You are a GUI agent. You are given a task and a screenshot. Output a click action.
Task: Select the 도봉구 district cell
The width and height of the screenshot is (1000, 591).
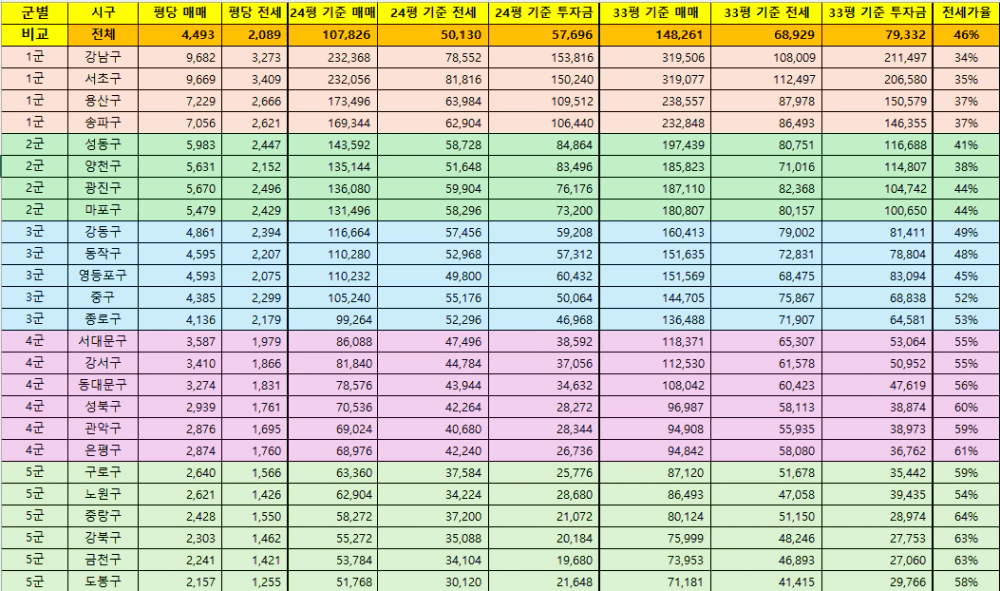103,581
